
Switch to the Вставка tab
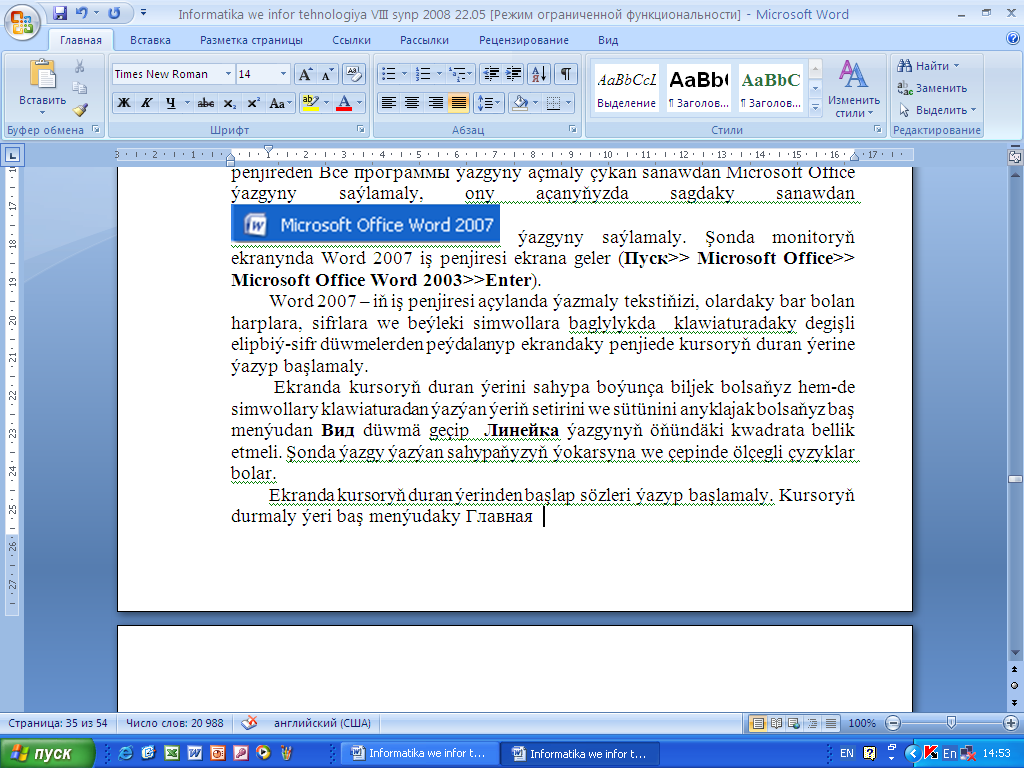coord(150,40)
